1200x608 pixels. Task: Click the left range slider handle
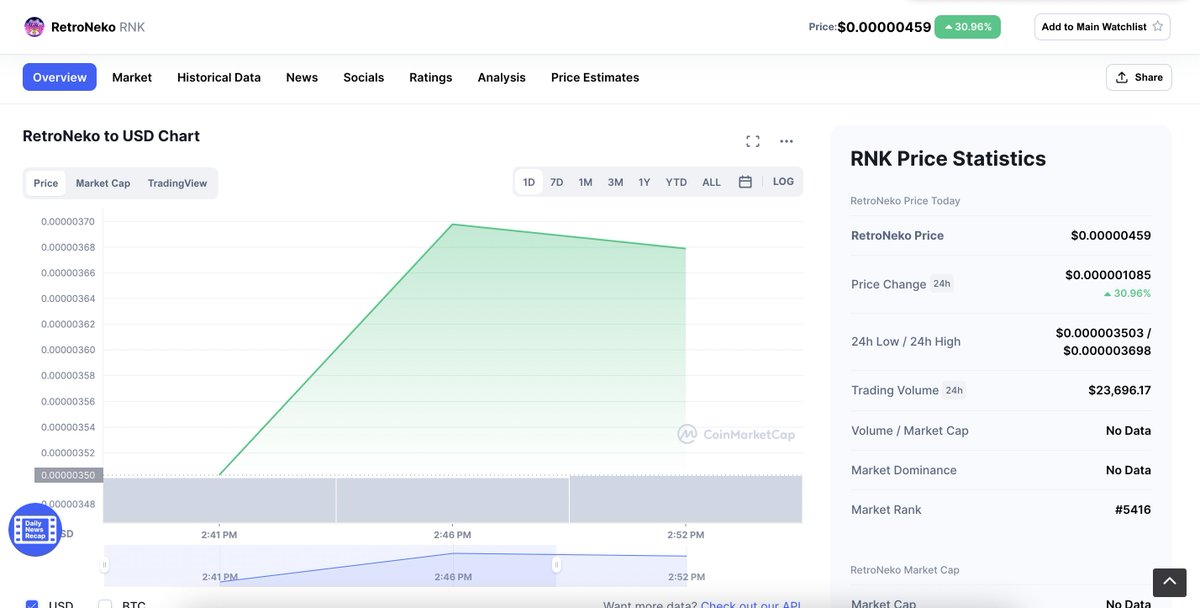(104, 565)
